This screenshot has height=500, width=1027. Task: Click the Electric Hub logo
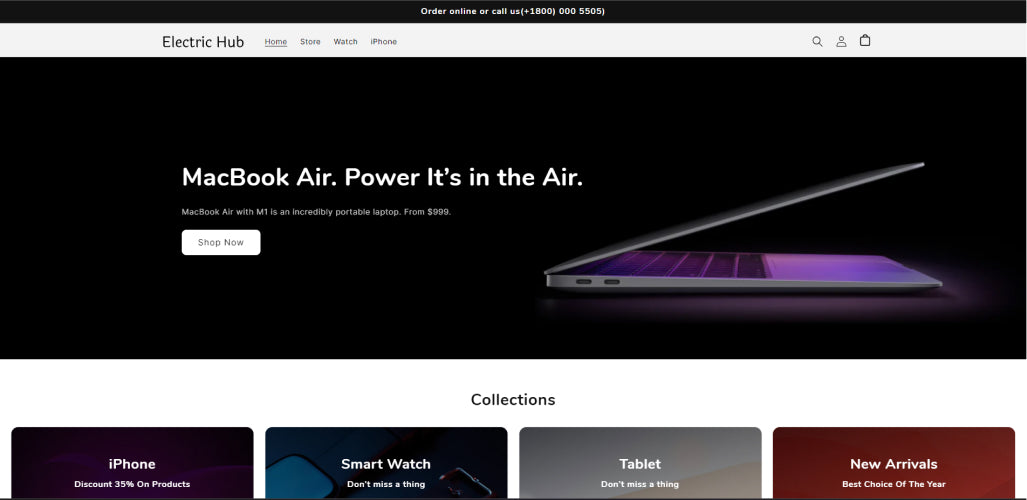point(203,42)
